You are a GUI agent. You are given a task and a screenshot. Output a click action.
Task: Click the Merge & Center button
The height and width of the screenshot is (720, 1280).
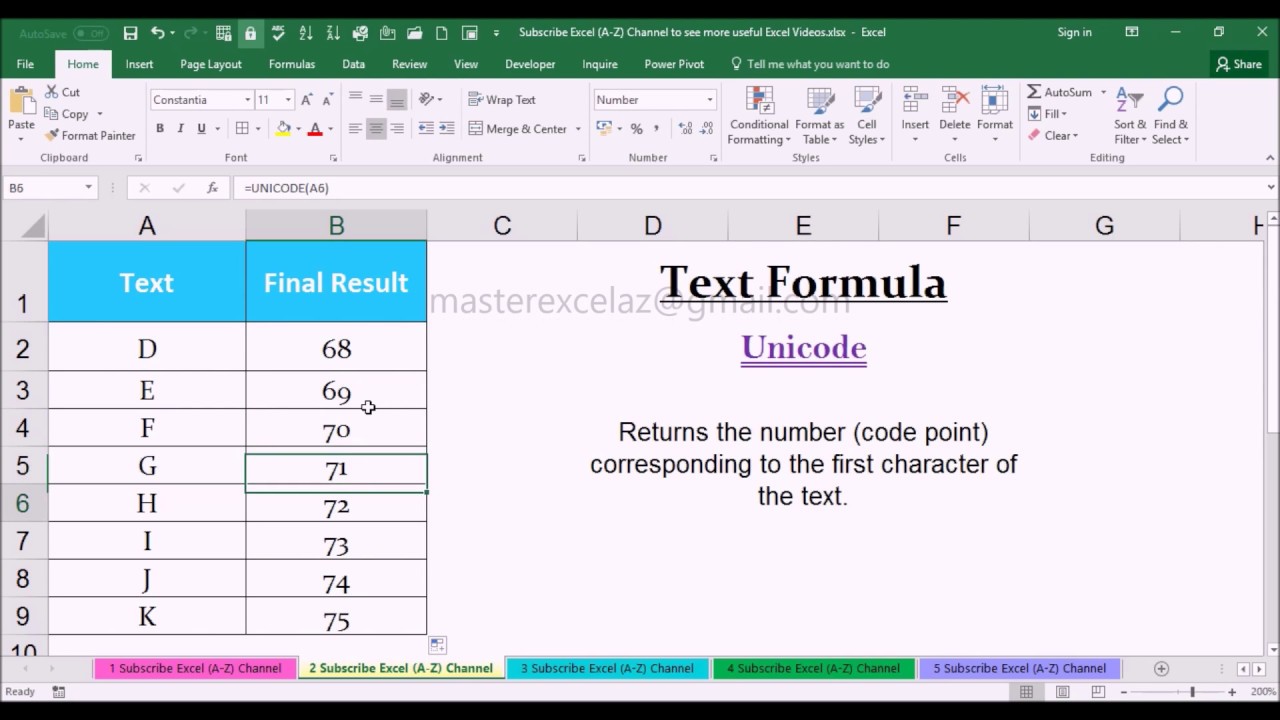tap(518, 129)
